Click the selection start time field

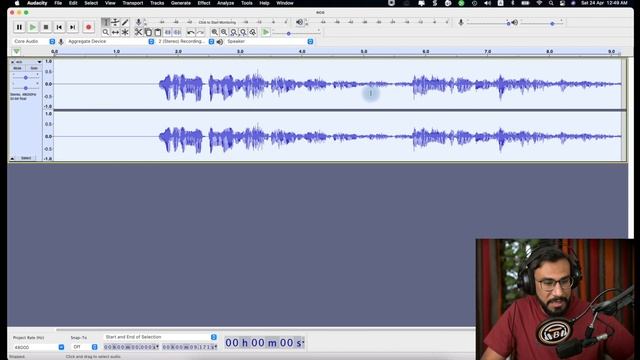click(x=131, y=347)
